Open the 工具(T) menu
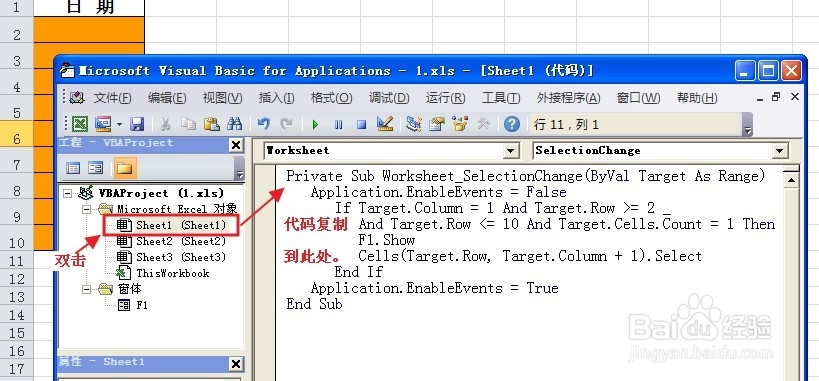Screen dimensions: 819x381 [501, 98]
